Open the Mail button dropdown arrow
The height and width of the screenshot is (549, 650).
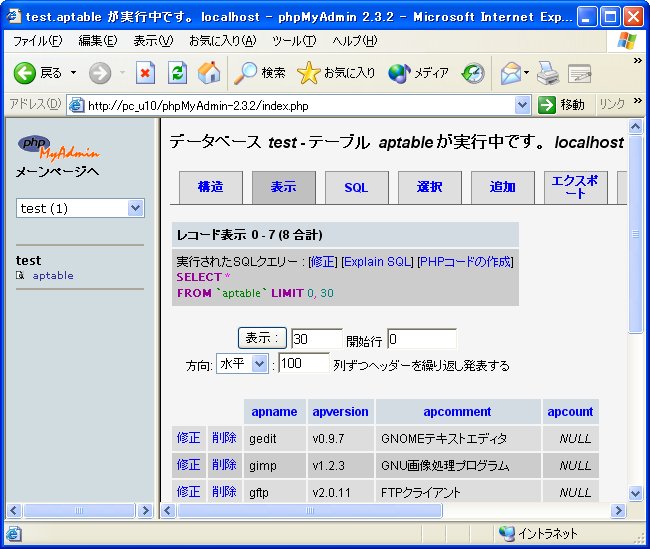[x=526, y=73]
